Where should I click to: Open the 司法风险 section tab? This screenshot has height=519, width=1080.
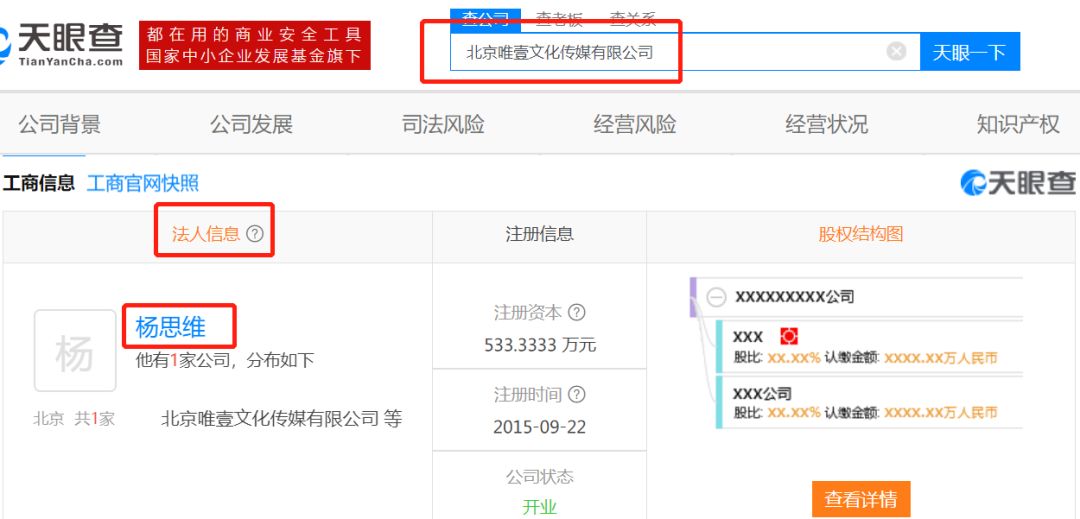(443, 125)
